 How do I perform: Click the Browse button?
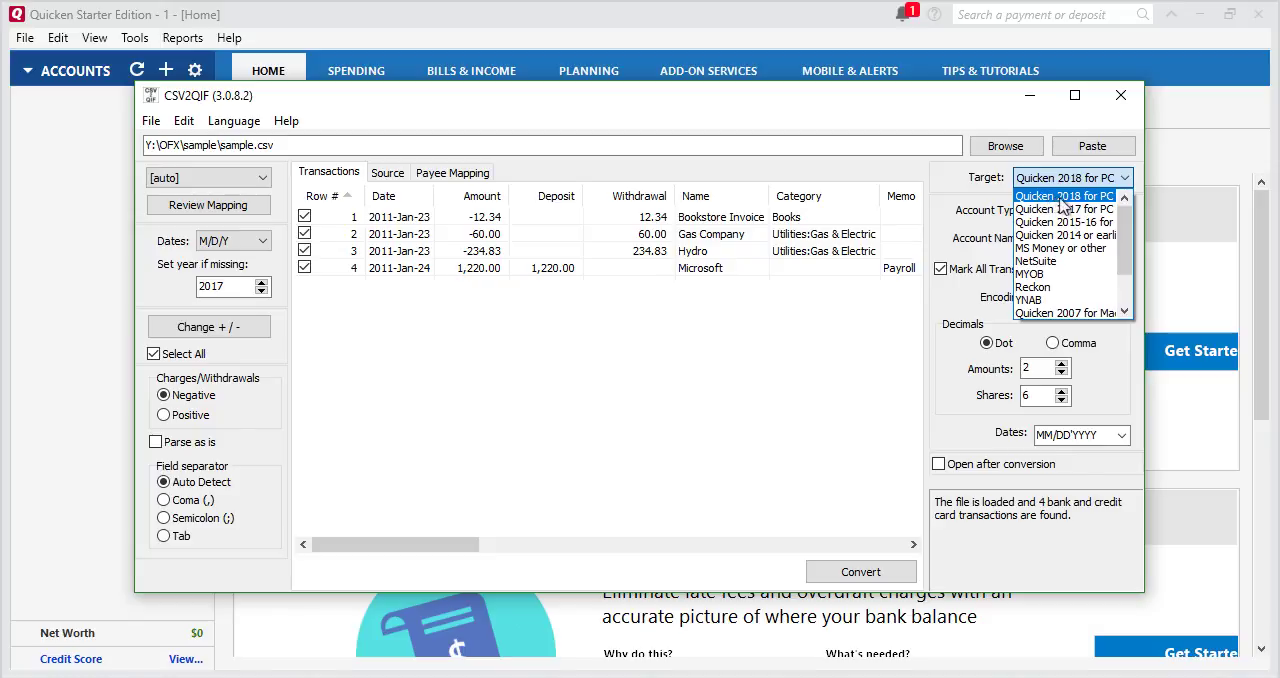coord(1006,145)
